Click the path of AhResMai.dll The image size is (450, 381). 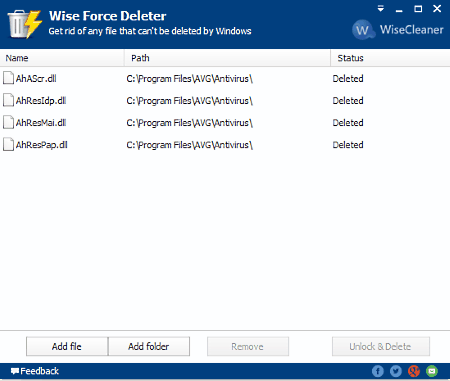coord(190,123)
